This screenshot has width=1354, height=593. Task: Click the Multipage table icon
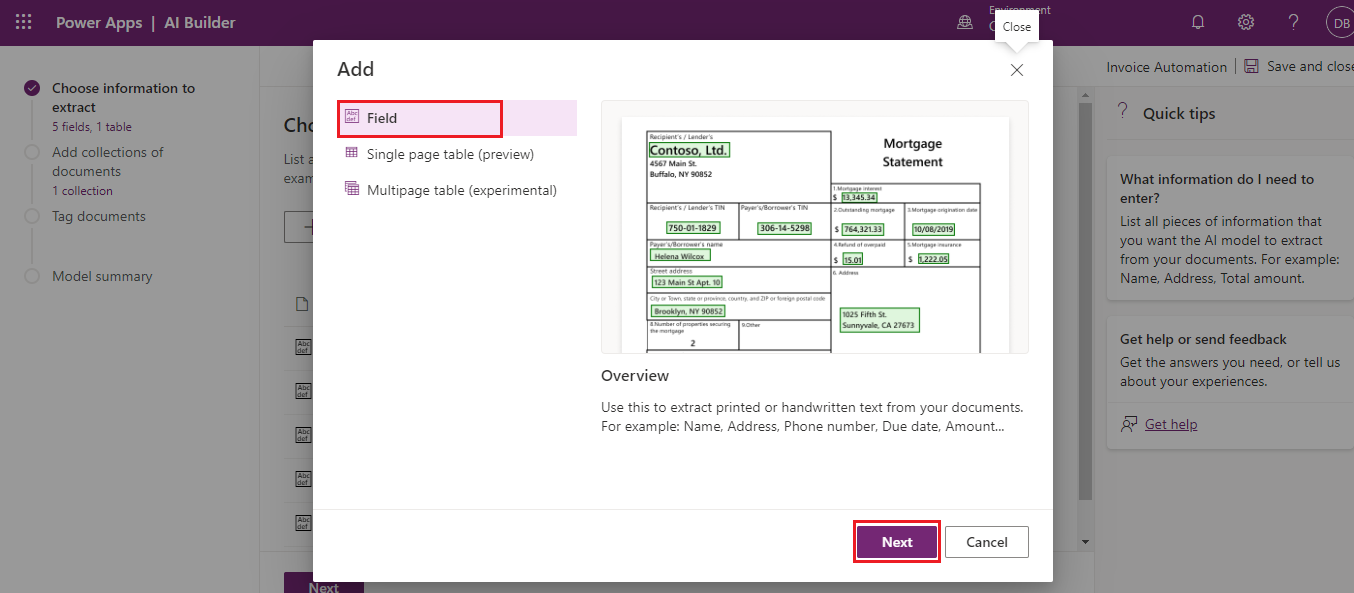pyautogui.click(x=351, y=189)
